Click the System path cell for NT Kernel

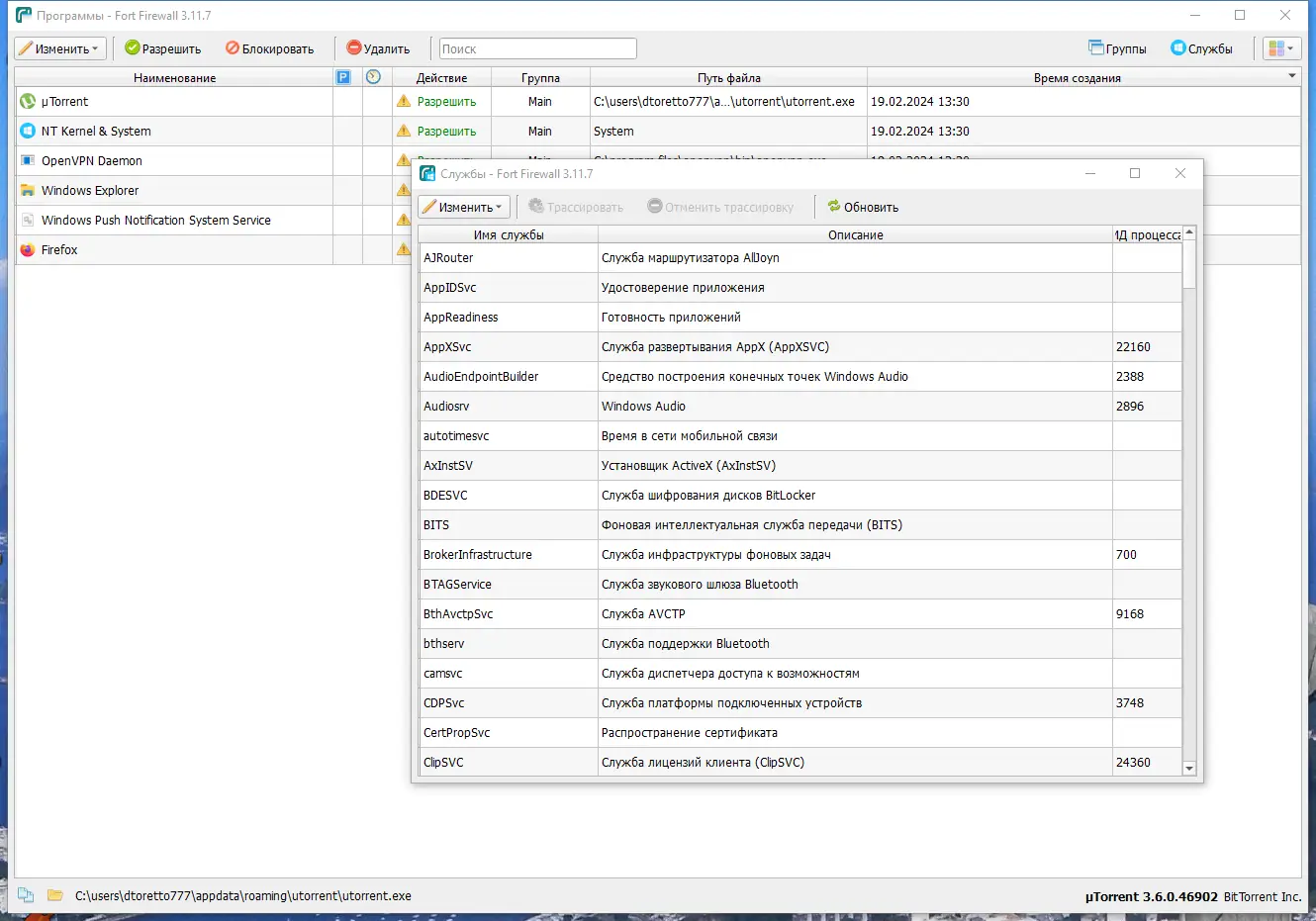point(728,131)
